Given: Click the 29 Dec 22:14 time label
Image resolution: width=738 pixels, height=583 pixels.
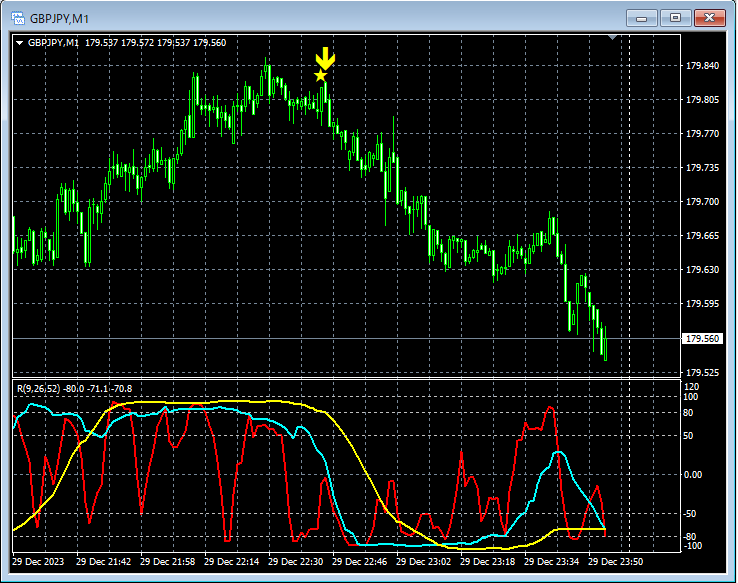Looking at the screenshot, I should coord(232,561).
